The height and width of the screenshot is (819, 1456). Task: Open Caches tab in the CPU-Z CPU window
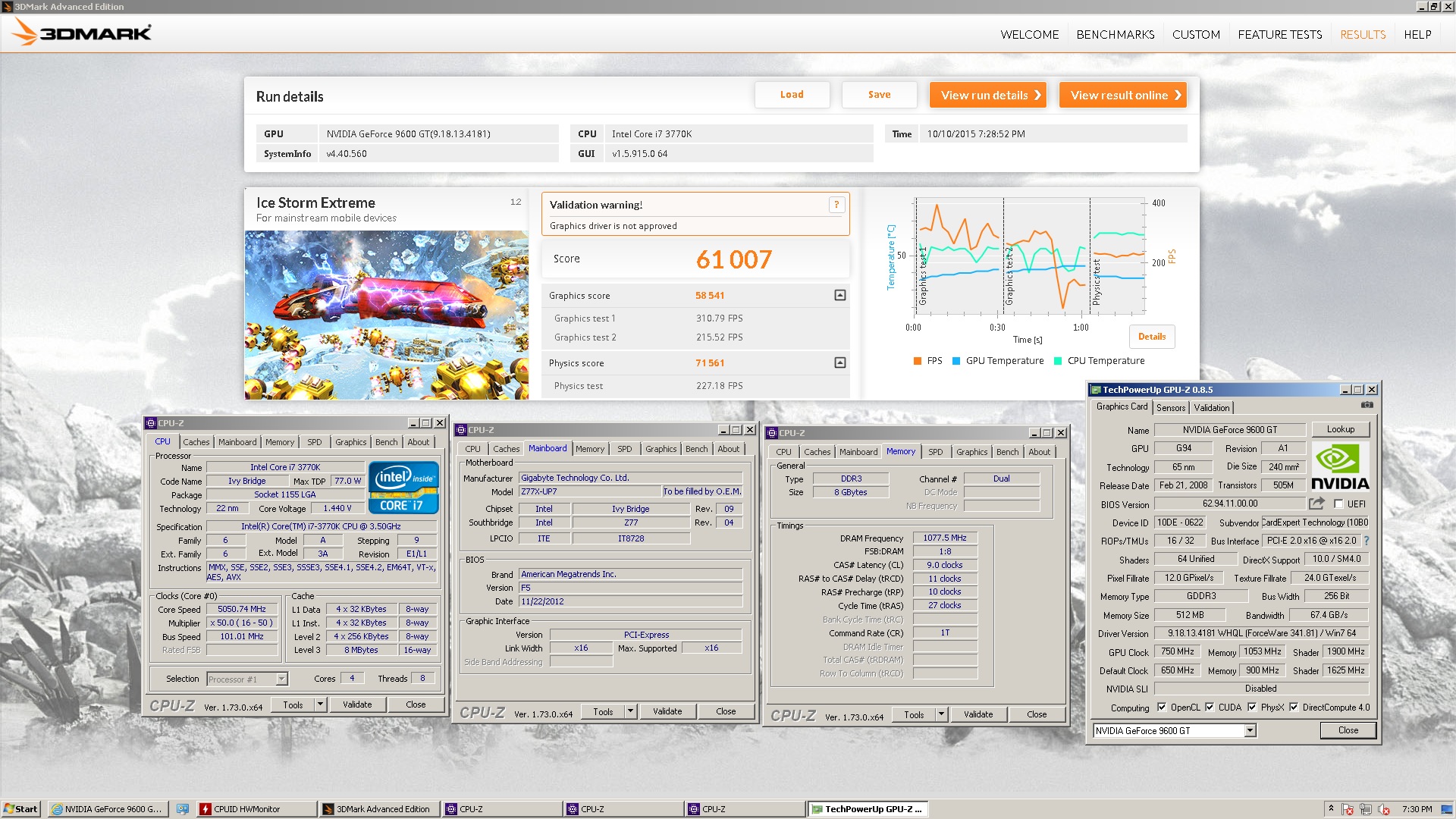click(196, 442)
